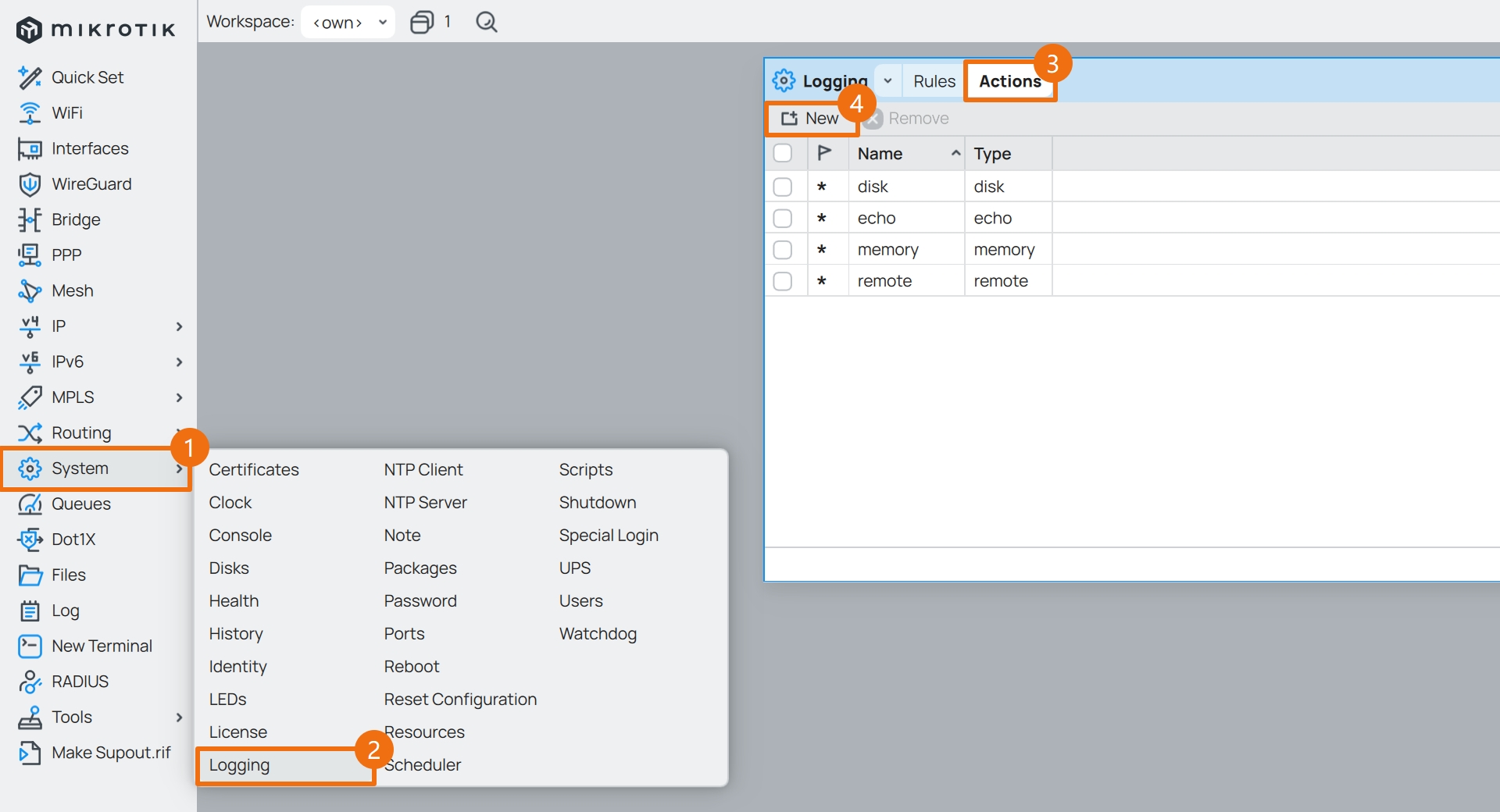The image size is (1500, 812).
Task: Click the Routing arrows icon
Action: [x=30, y=433]
